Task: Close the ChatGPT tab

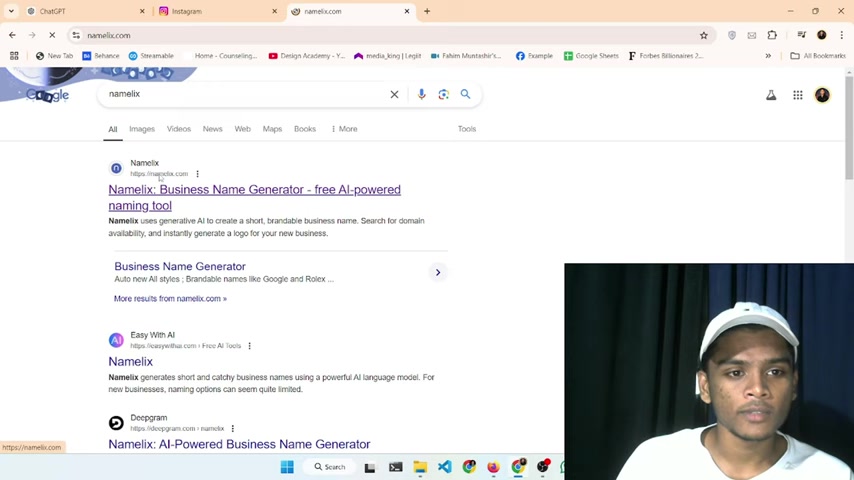Action: click(142, 11)
